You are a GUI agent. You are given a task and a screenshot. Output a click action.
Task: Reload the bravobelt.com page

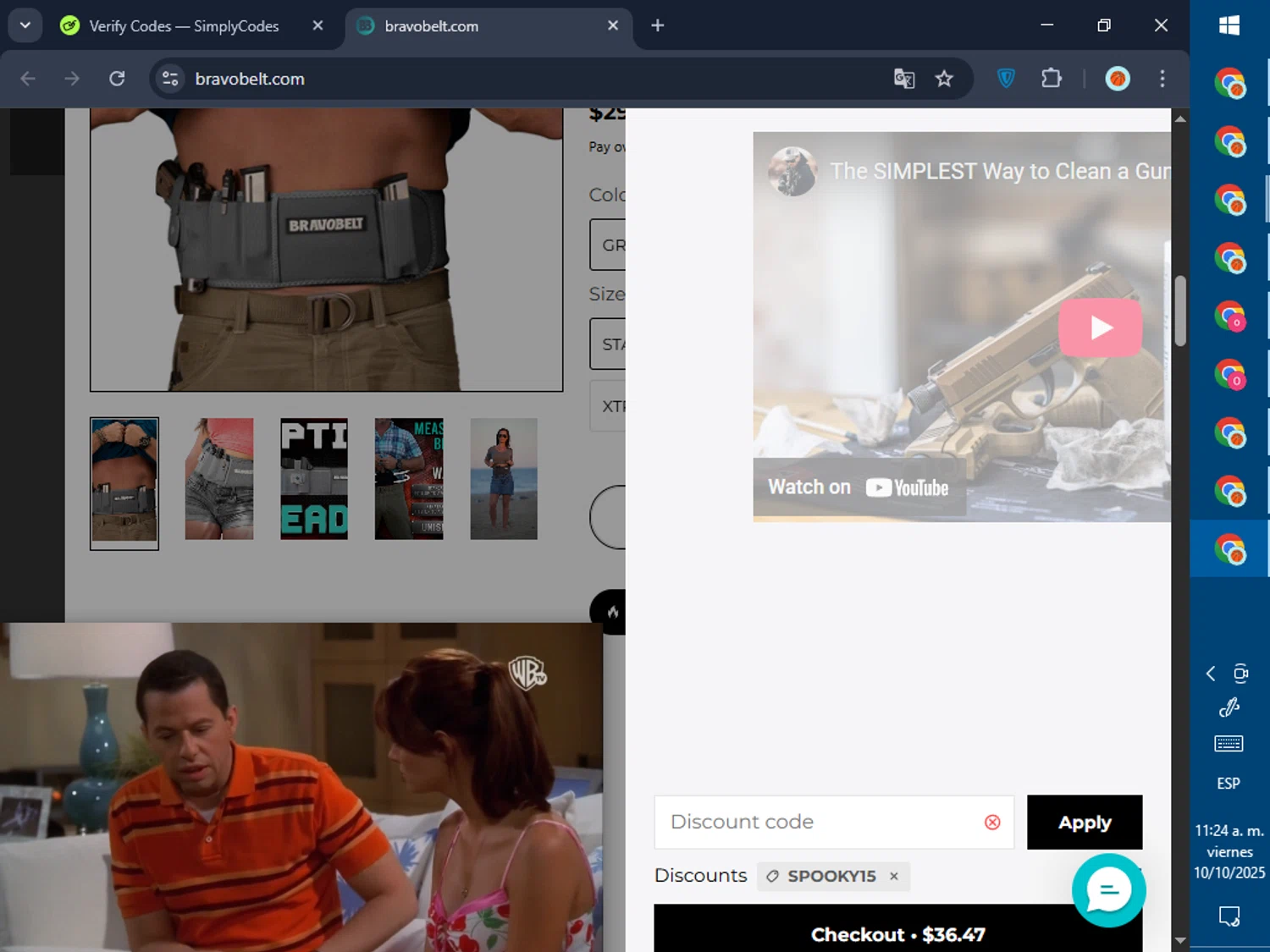pos(117,79)
